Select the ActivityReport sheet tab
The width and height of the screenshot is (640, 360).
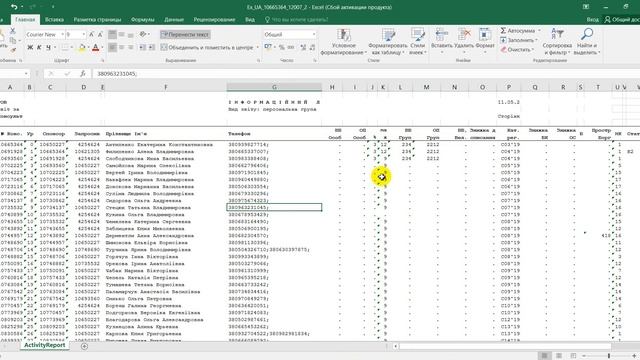pyautogui.click(x=44, y=345)
